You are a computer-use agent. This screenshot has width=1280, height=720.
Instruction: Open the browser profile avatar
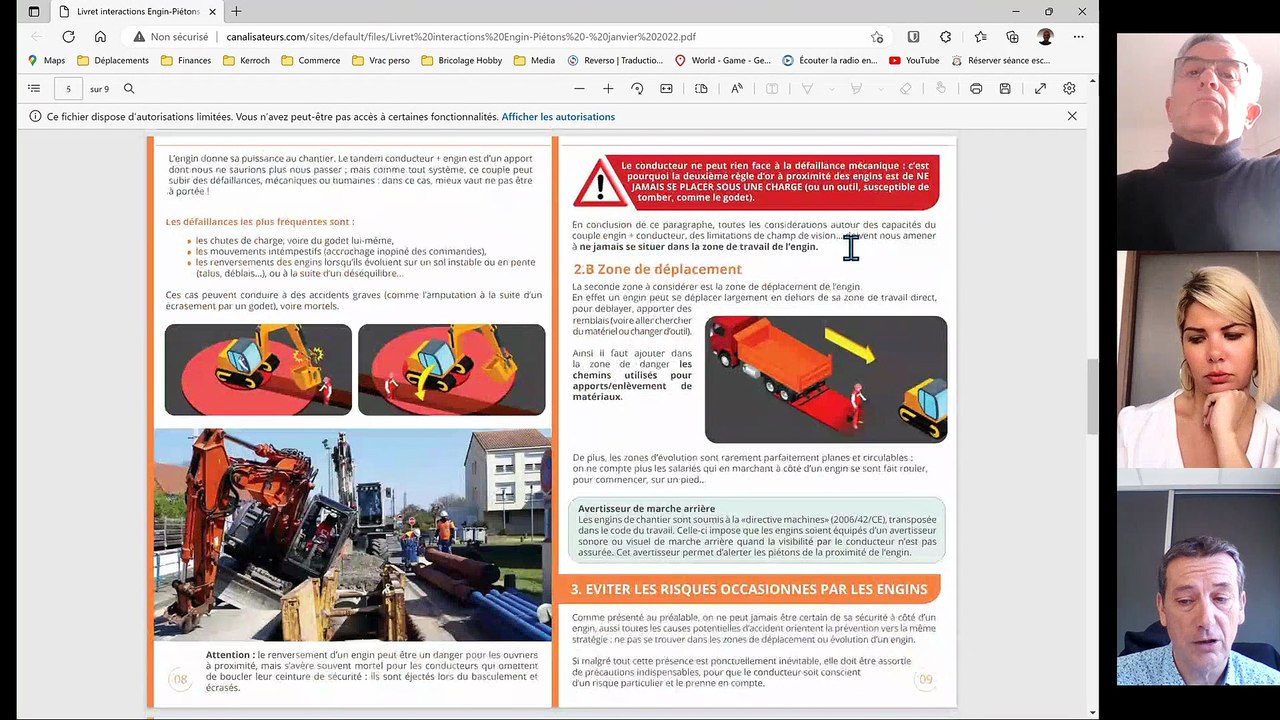point(1045,37)
